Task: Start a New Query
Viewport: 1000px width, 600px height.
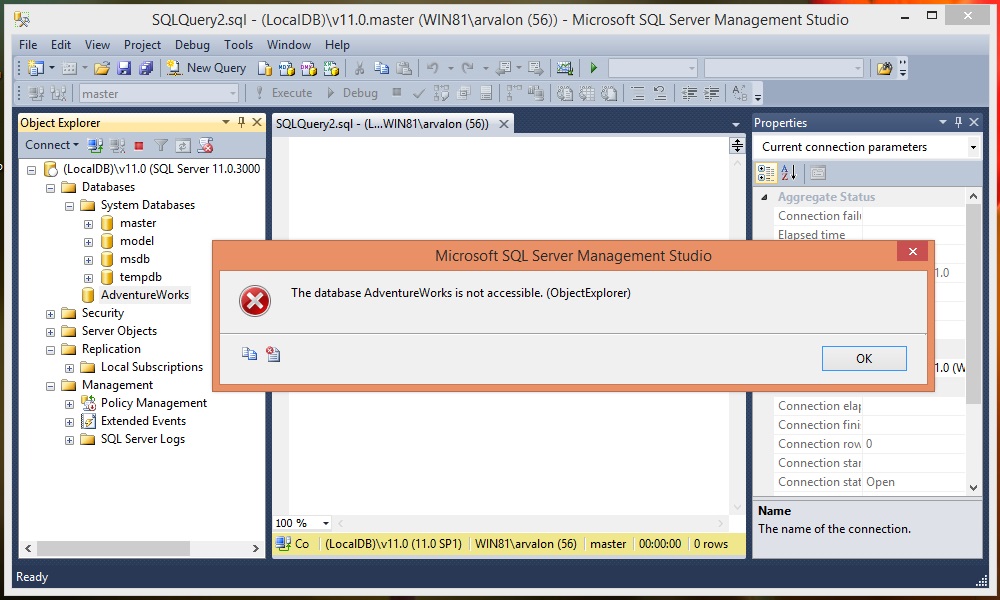Action: click(207, 68)
